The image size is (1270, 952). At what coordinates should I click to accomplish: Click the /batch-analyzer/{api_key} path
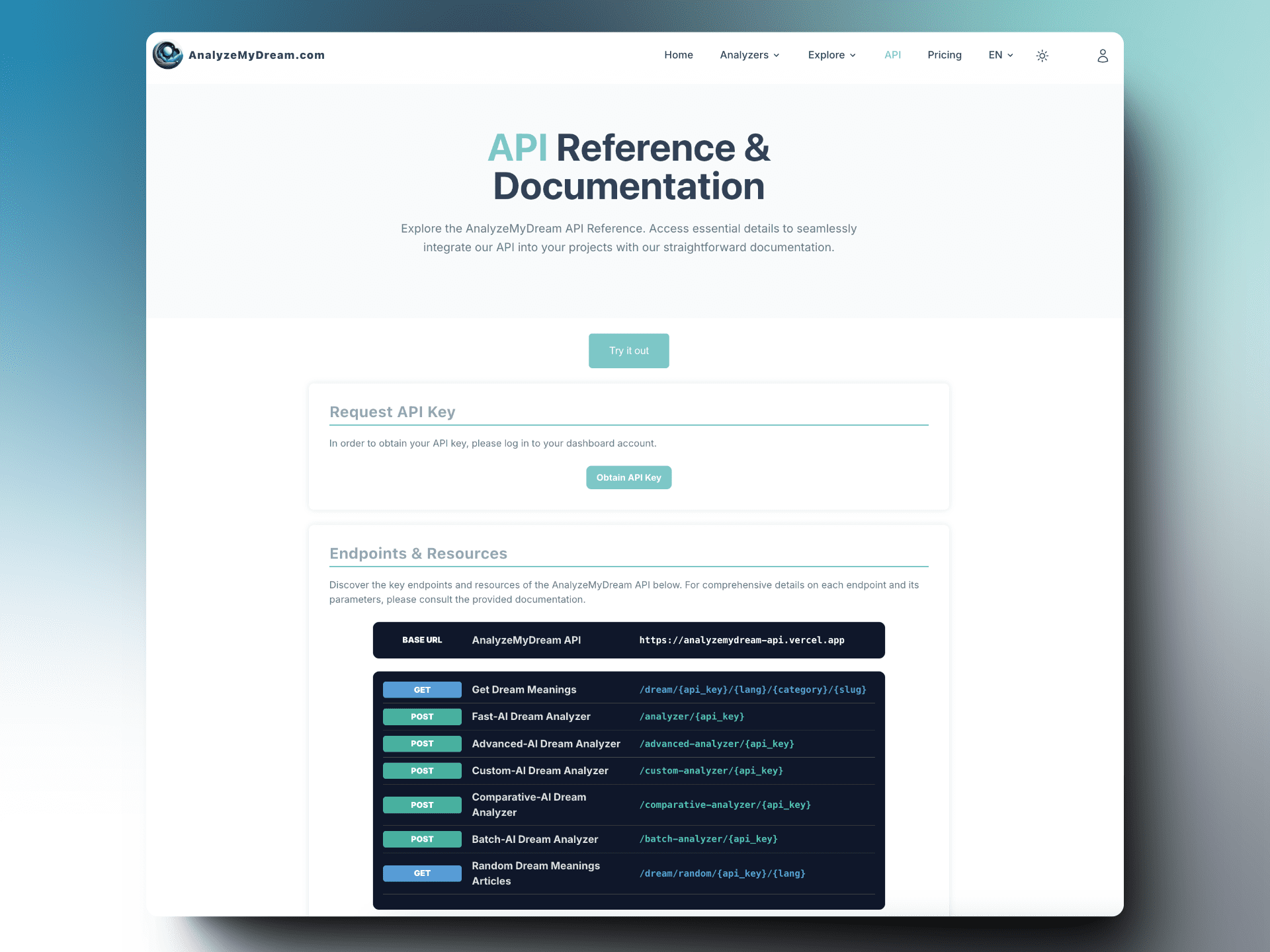(708, 839)
